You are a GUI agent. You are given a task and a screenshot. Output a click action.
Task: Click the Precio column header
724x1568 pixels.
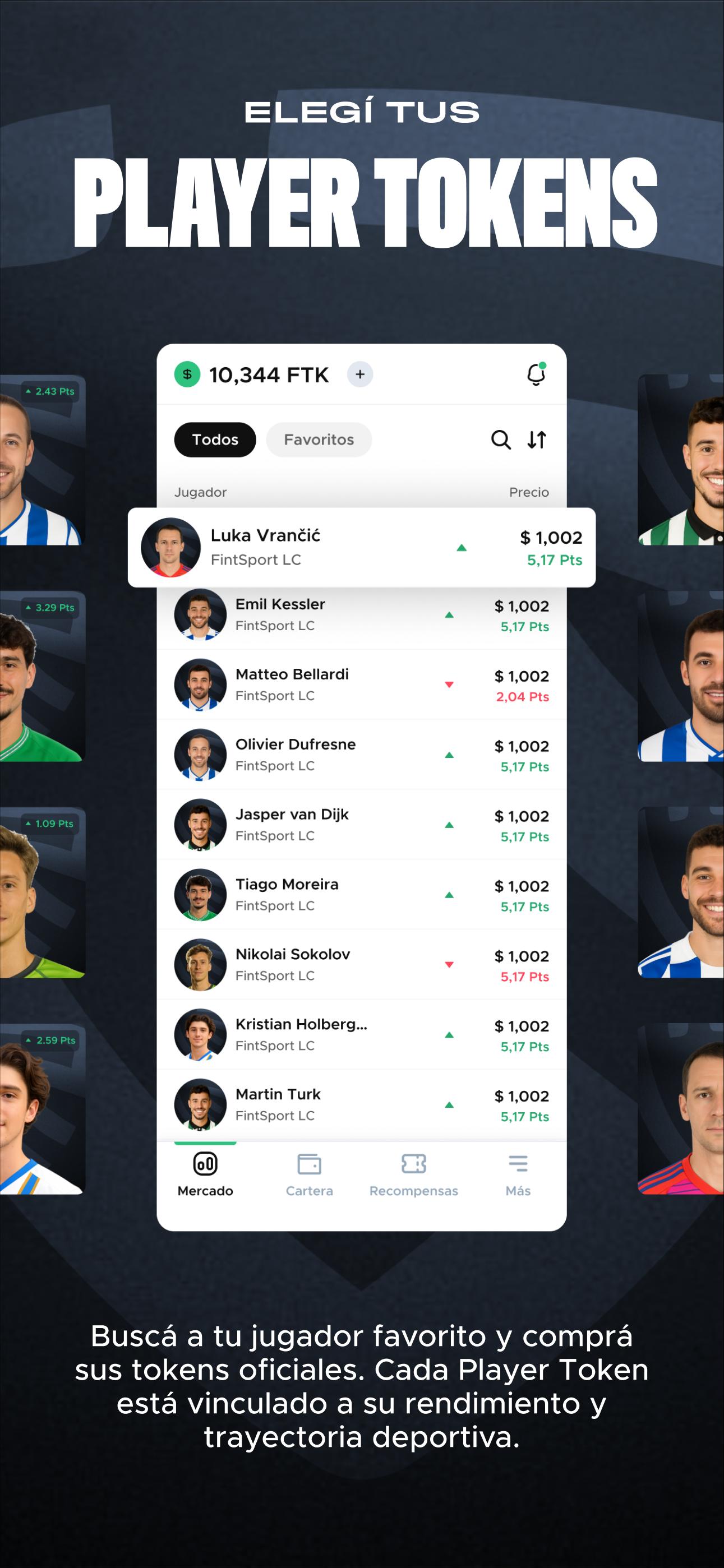528,492
